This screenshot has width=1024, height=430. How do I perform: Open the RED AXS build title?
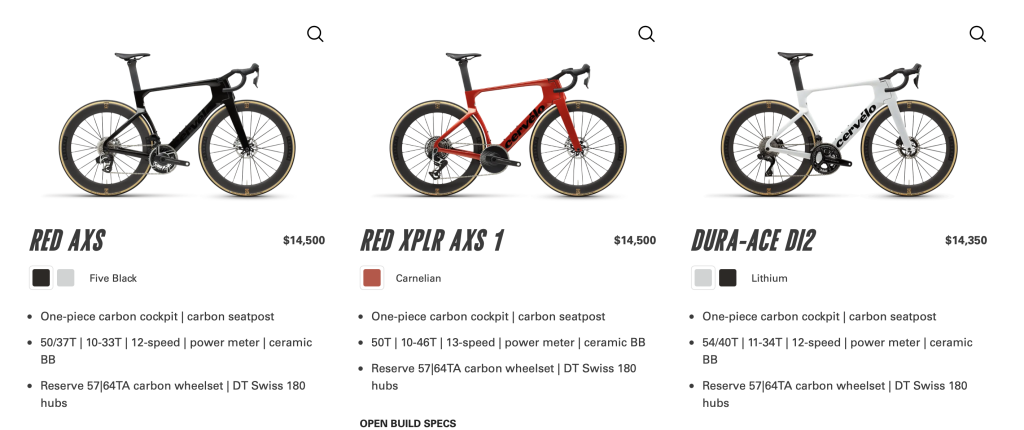point(67,241)
